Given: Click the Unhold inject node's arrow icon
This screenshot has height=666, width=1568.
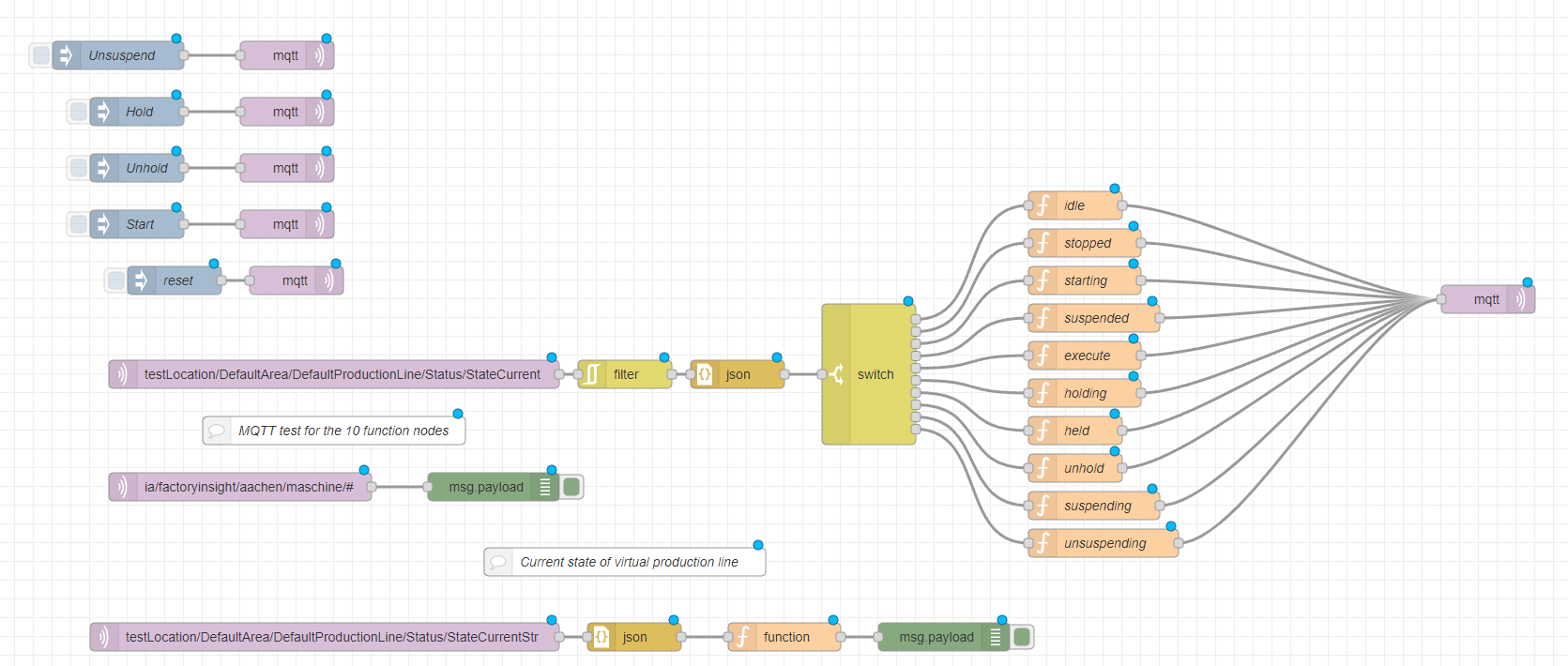Looking at the screenshot, I should [104, 168].
